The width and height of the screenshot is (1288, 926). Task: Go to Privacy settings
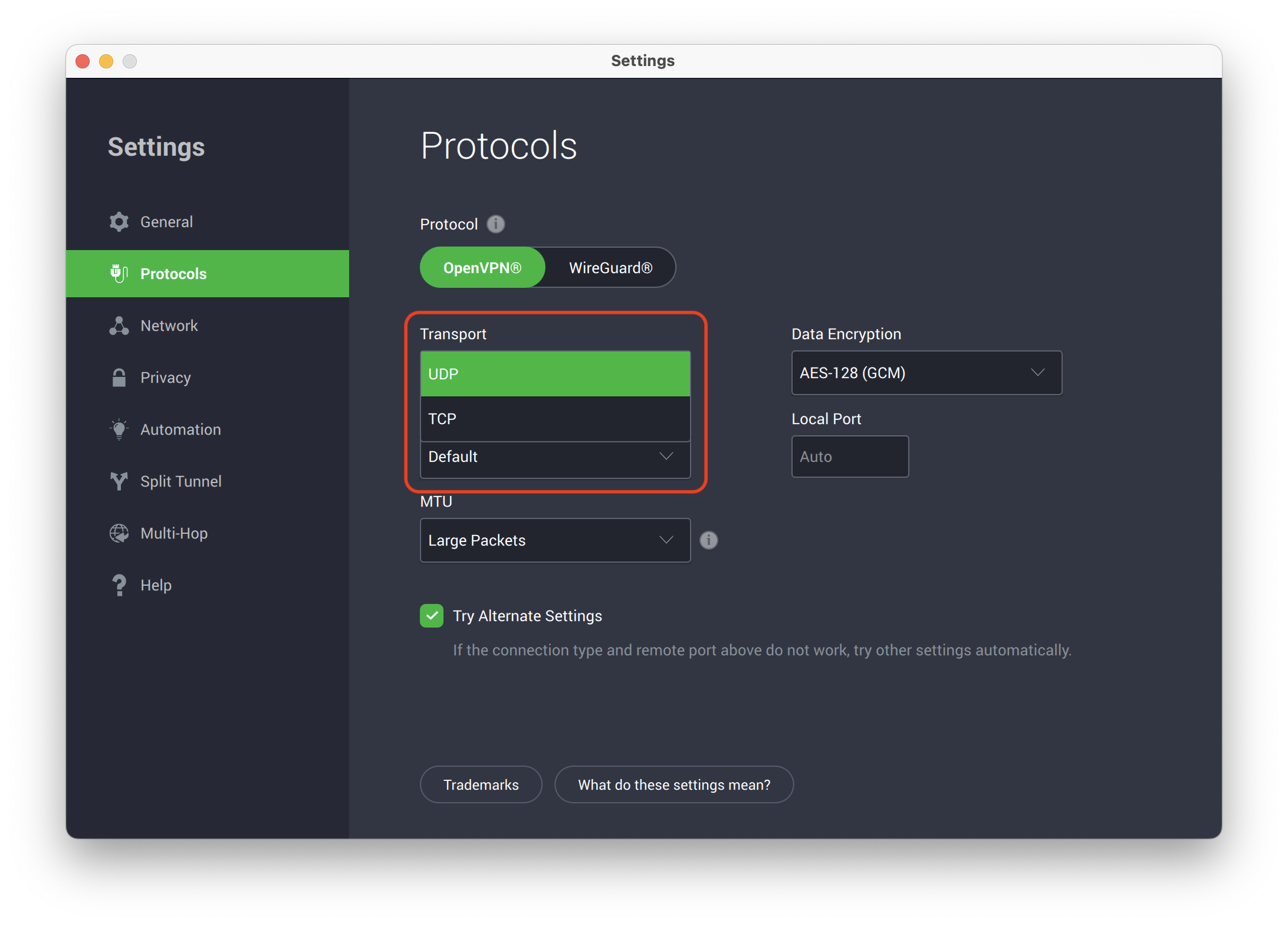(208, 377)
